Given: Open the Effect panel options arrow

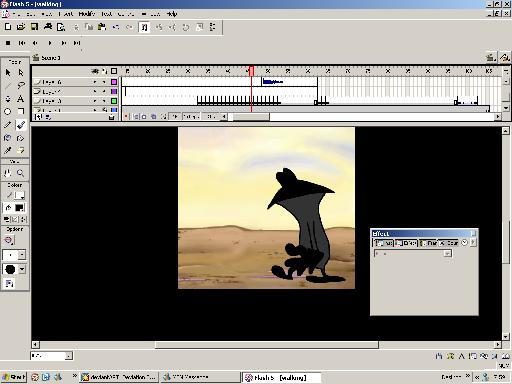Looking at the screenshot, I should [x=473, y=243].
